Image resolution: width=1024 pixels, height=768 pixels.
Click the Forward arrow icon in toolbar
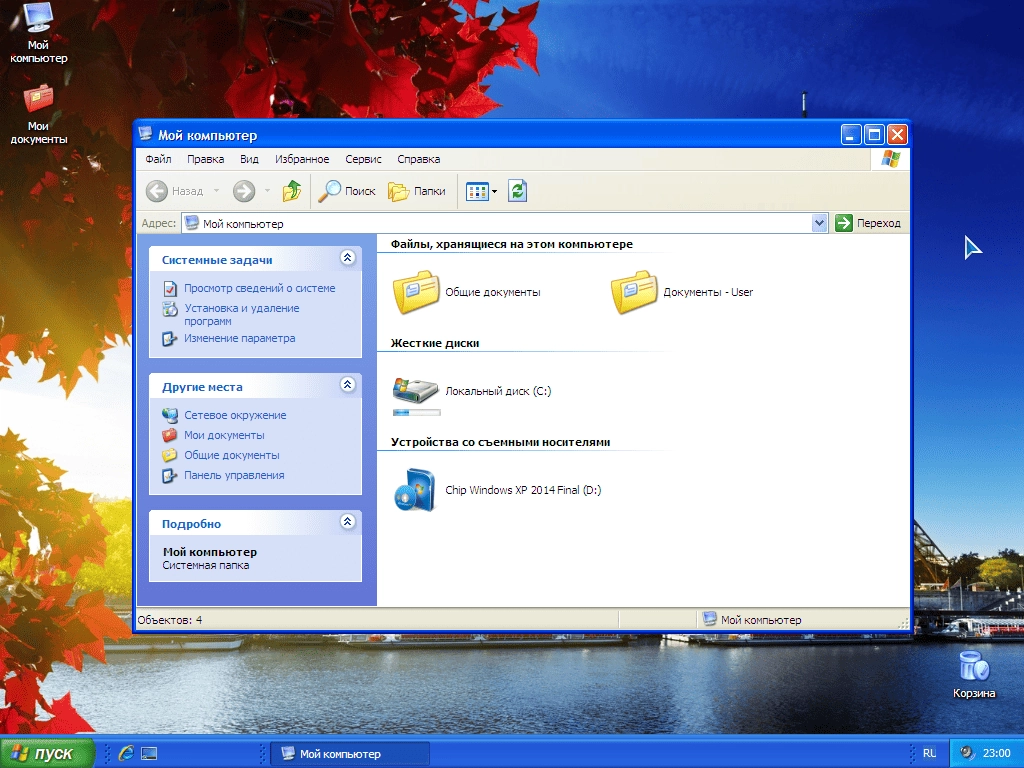(x=244, y=191)
